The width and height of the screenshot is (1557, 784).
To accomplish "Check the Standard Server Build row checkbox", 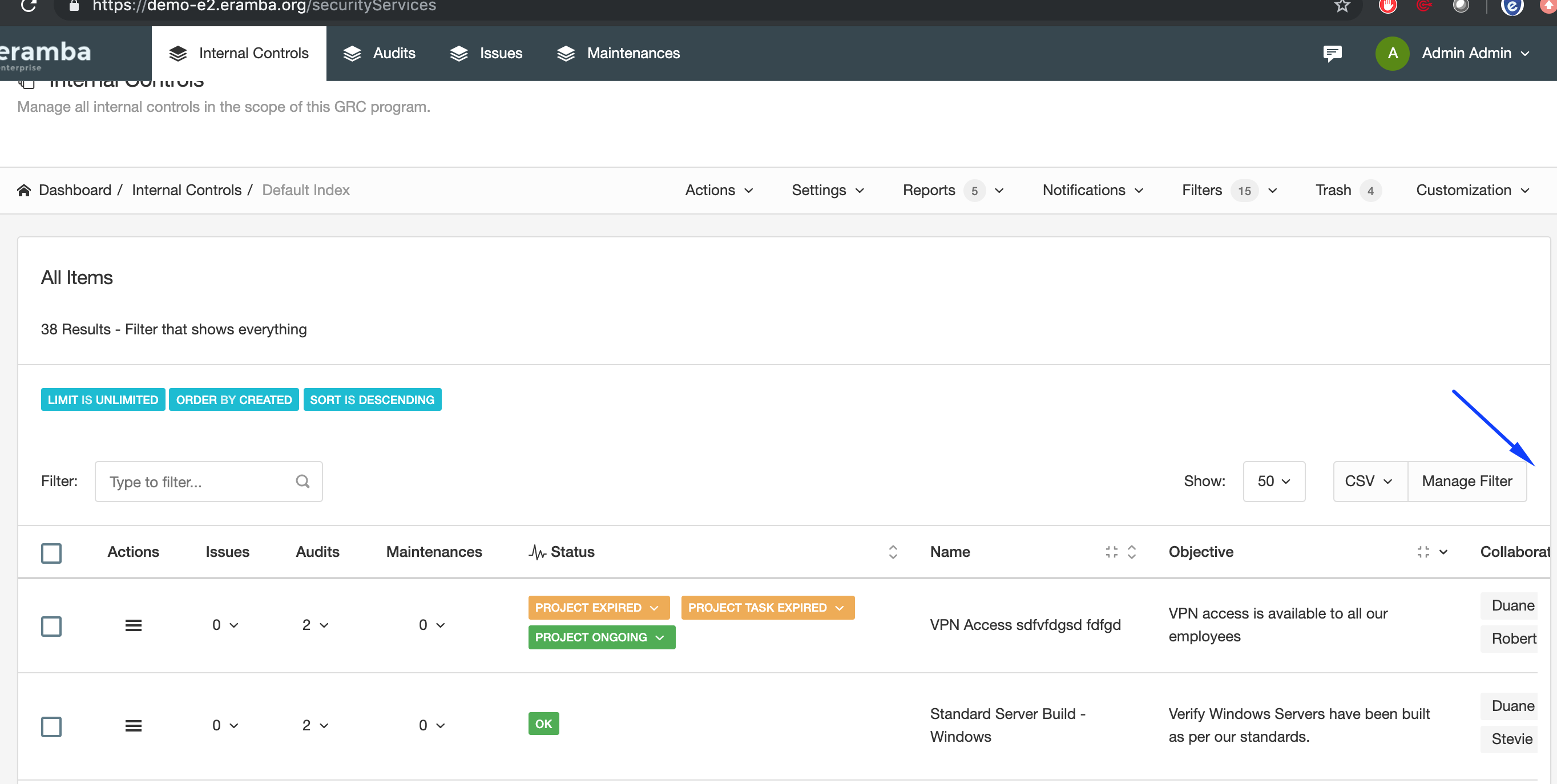I will [51, 726].
